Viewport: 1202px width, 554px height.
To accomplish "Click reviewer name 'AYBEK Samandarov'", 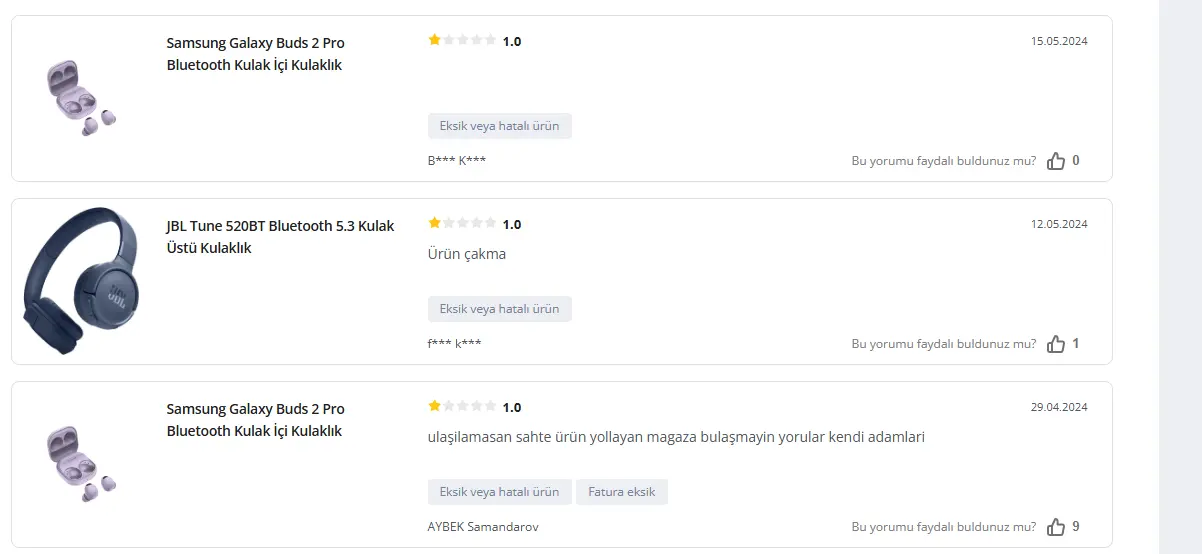I will pos(483,526).
